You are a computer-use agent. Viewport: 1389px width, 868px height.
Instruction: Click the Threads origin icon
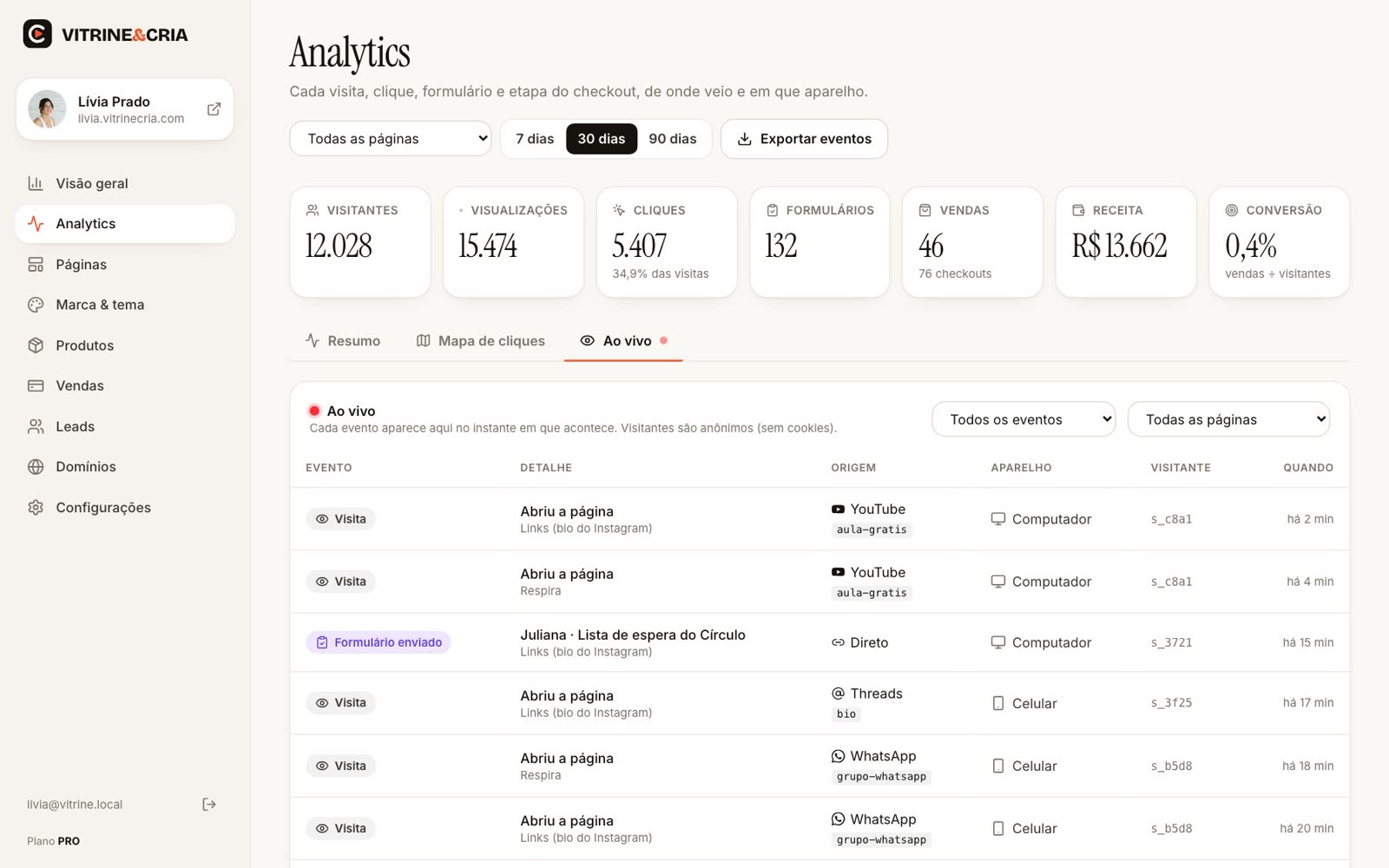[838, 694]
